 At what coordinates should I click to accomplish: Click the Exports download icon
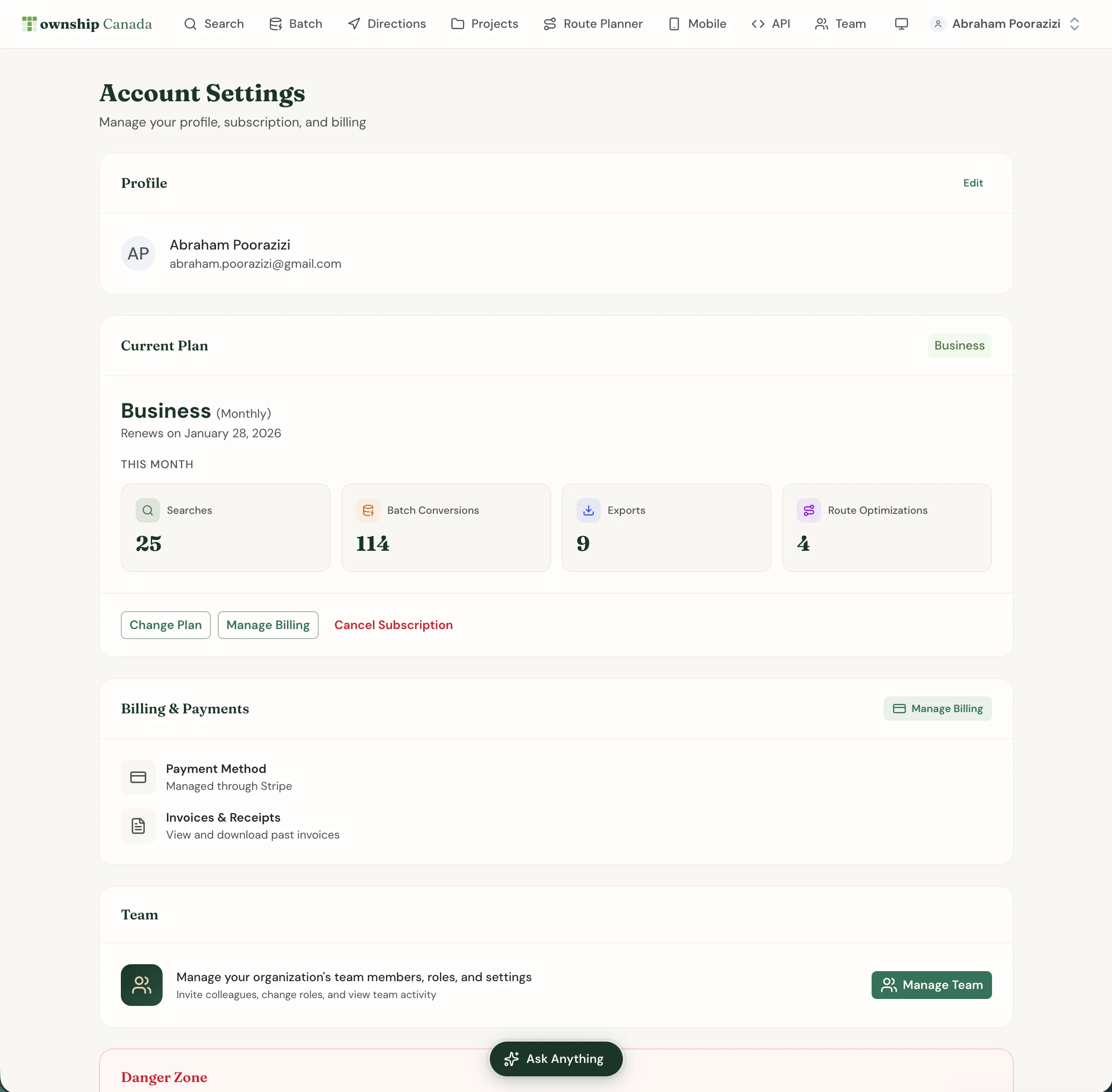[x=588, y=510]
